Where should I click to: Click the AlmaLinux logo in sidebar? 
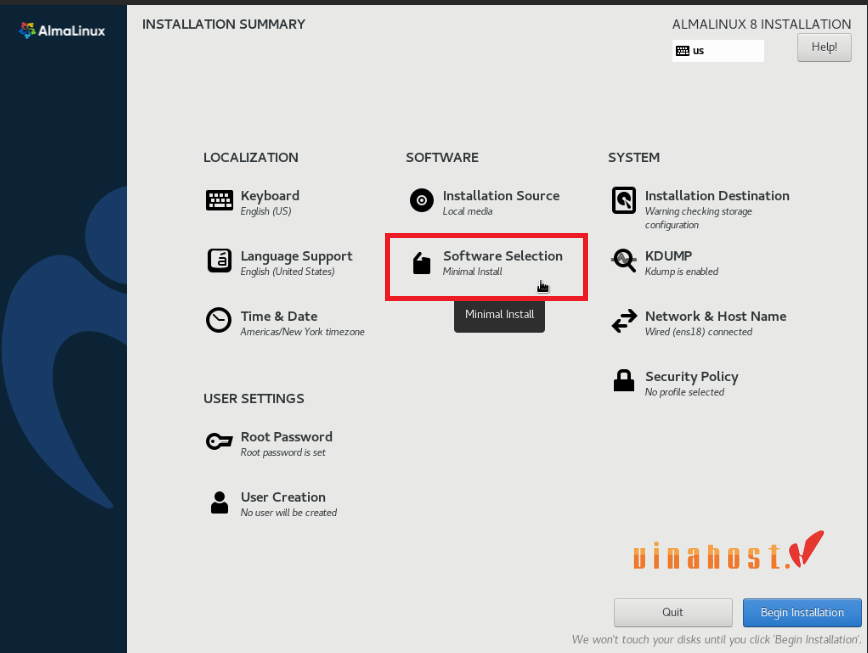[x=62, y=30]
